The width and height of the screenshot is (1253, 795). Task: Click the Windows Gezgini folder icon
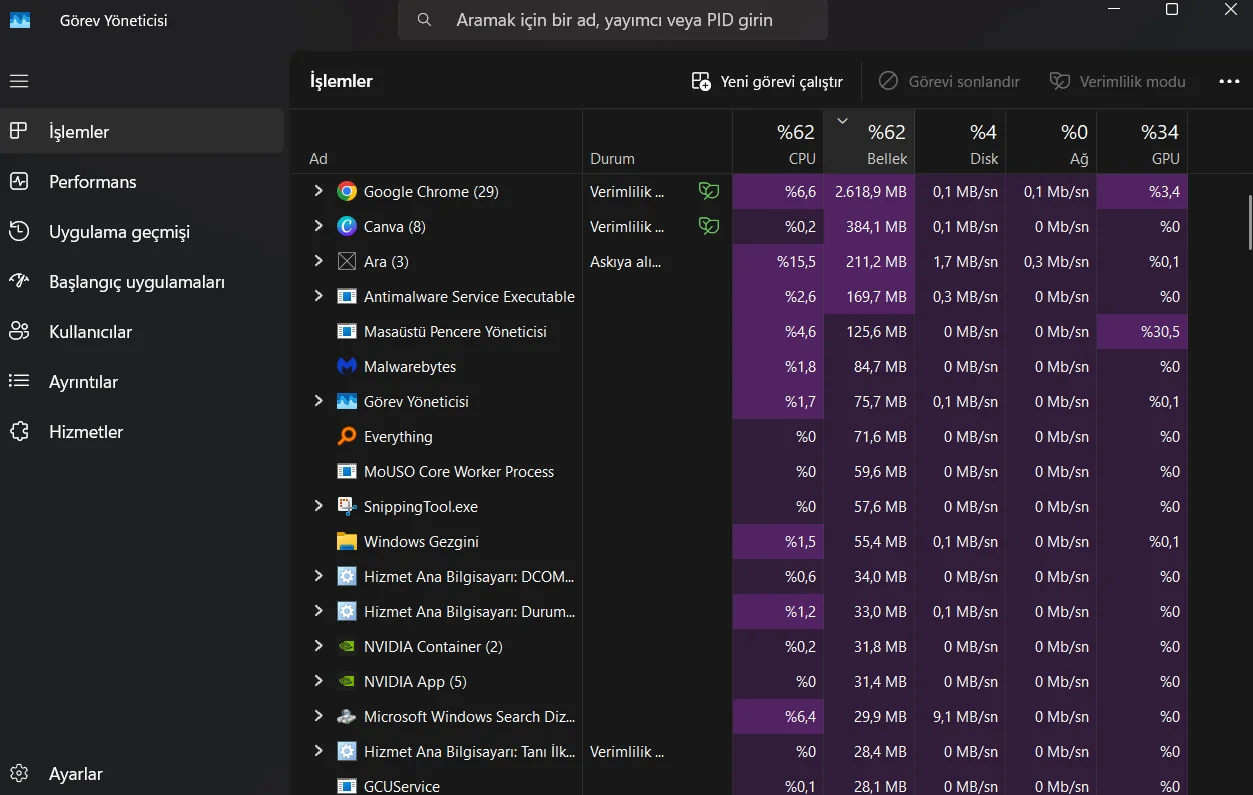click(347, 541)
